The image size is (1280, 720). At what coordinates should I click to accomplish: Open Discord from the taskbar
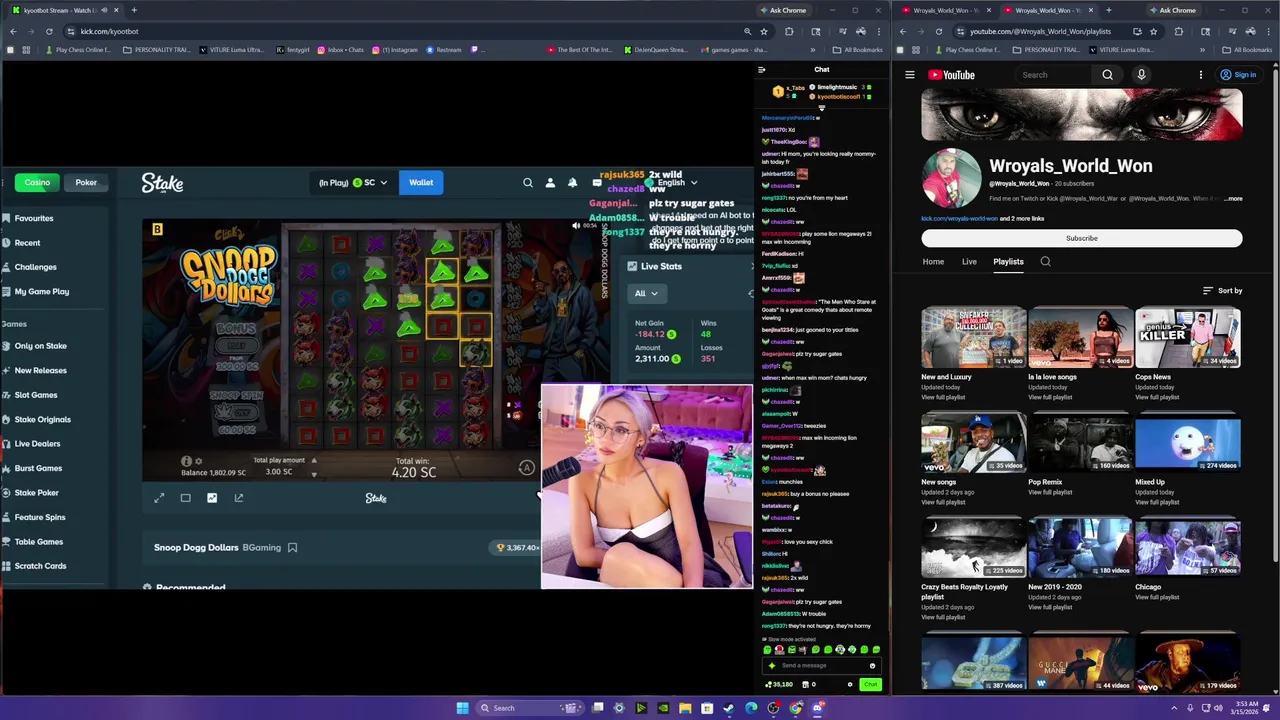point(818,708)
